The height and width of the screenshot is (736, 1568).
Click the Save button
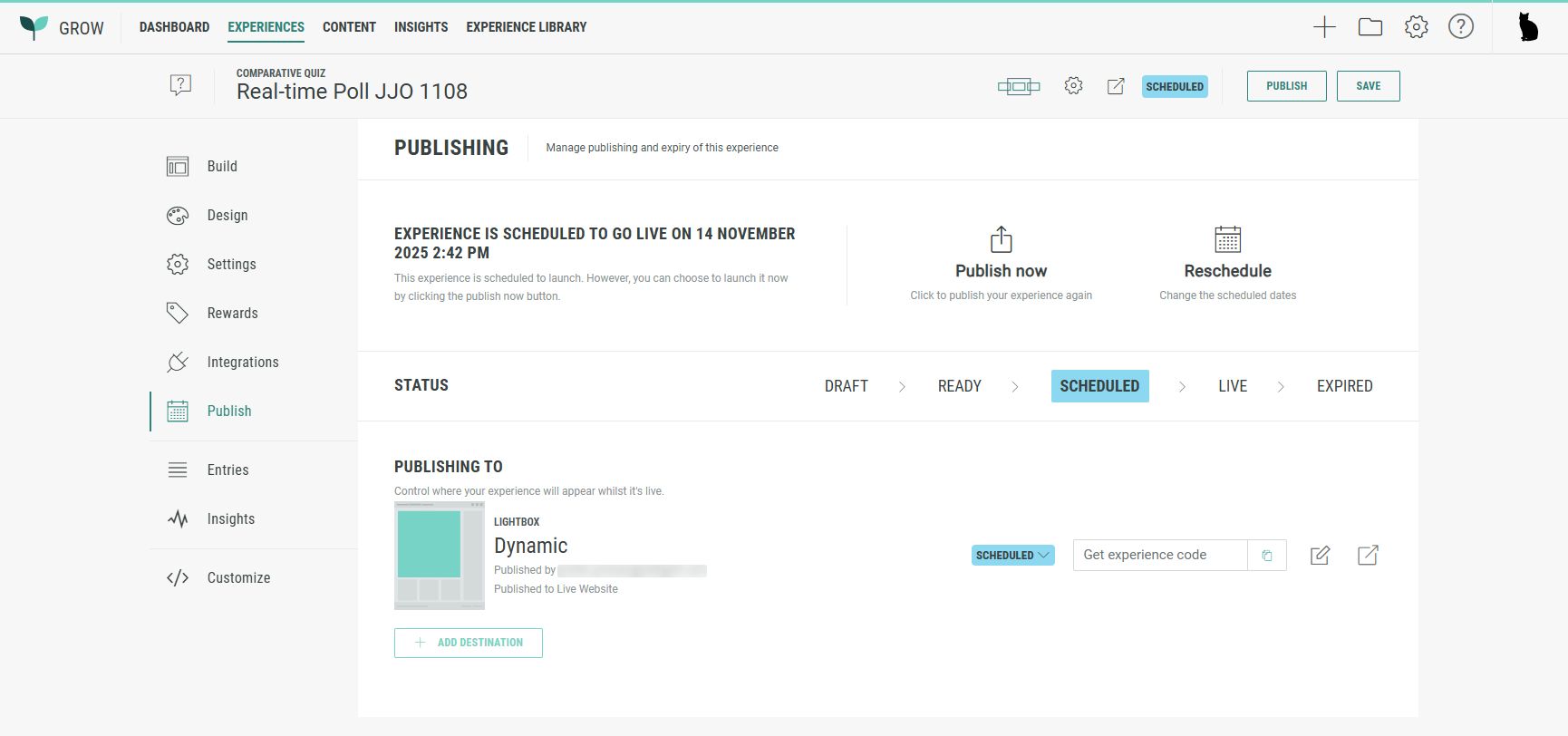coord(1368,86)
